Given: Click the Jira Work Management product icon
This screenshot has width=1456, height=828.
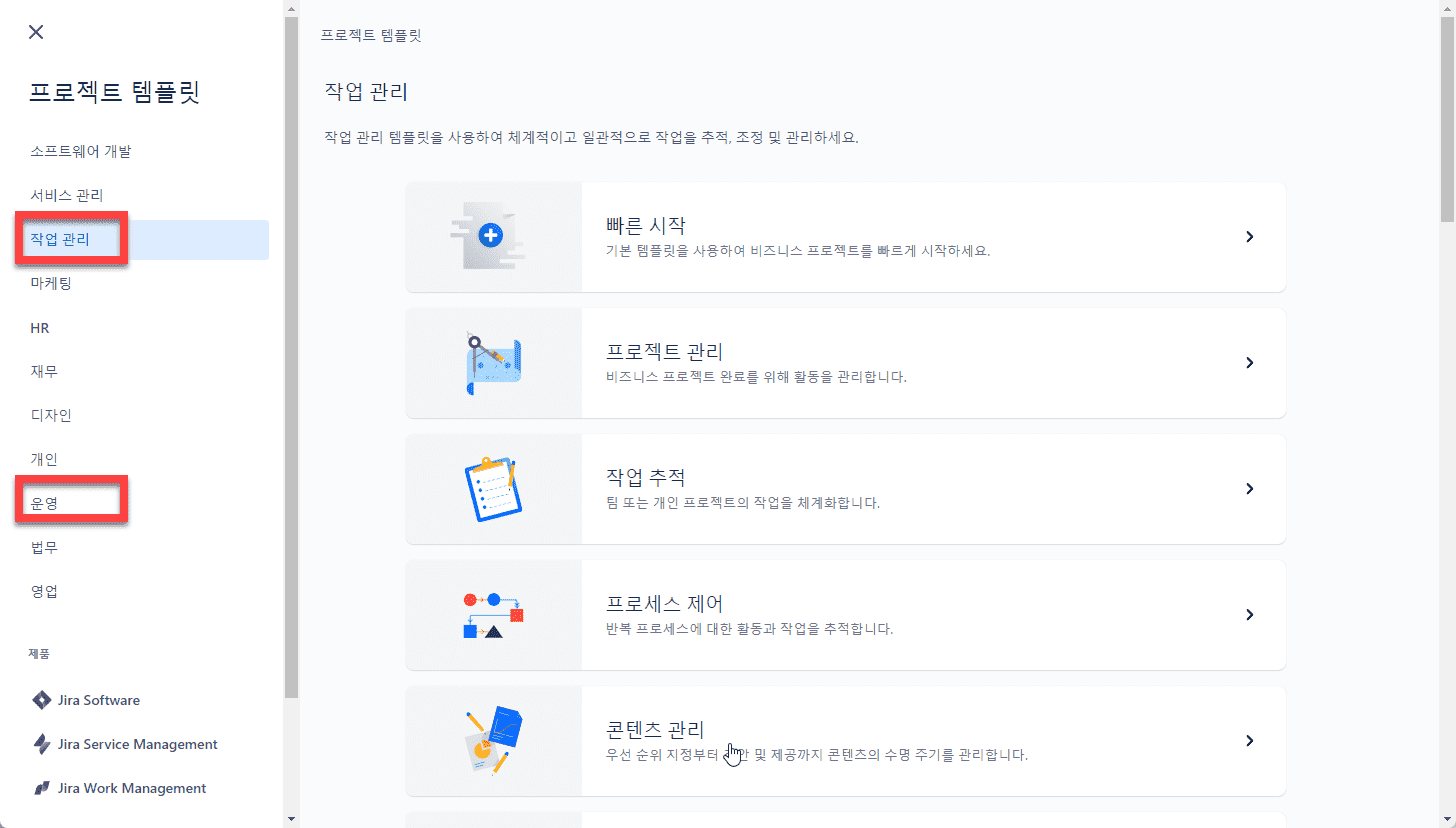Looking at the screenshot, I should tap(42, 788).
